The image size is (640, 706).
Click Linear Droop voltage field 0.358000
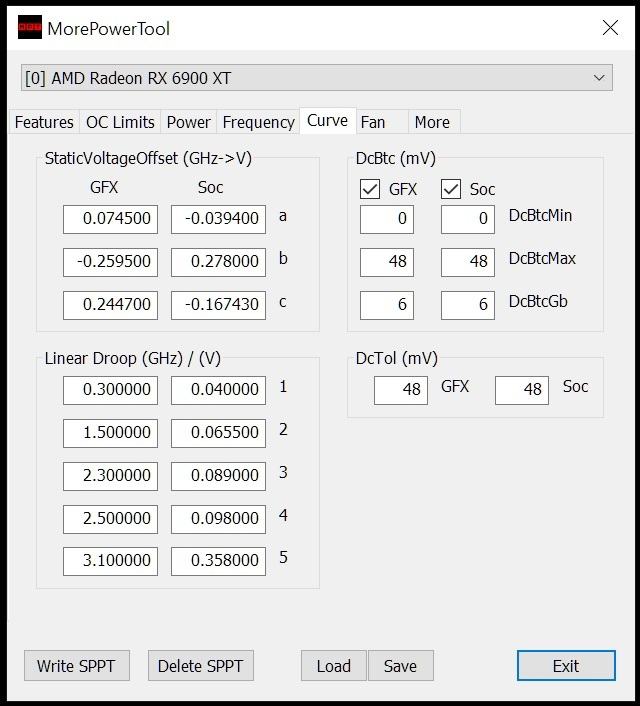coord(218,561)
